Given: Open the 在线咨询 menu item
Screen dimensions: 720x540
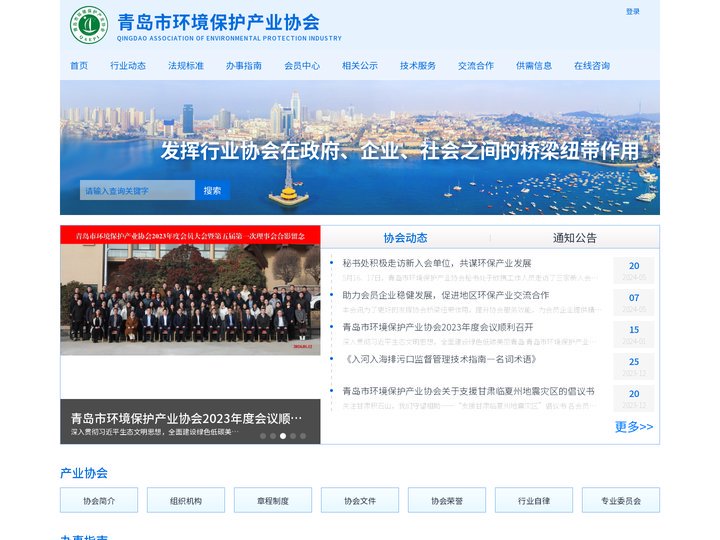Looking at the screenshot, I should click(x=592, y=66).
